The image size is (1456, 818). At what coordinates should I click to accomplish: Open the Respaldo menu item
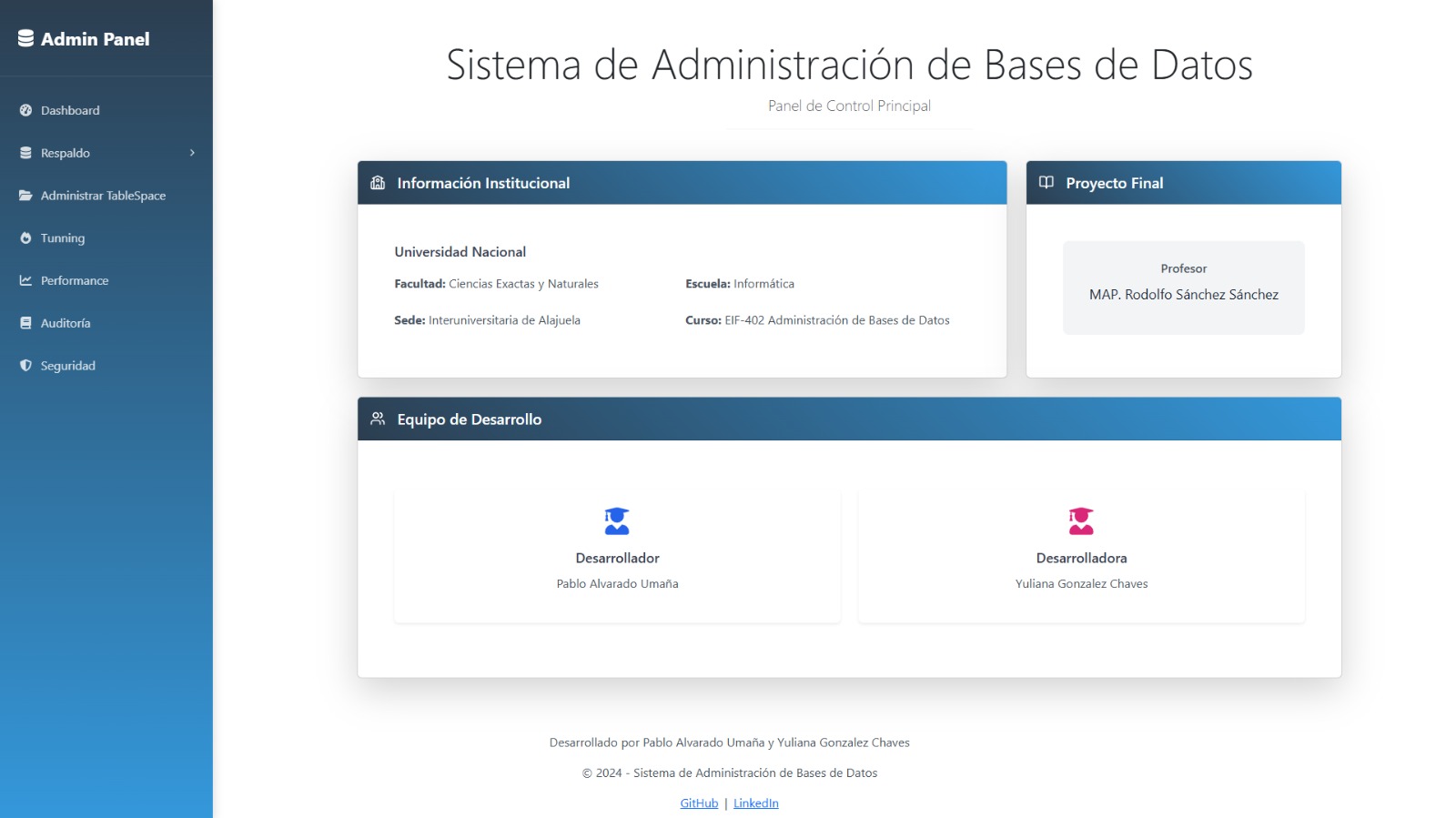pyautogui.click(x=106, y=153)
